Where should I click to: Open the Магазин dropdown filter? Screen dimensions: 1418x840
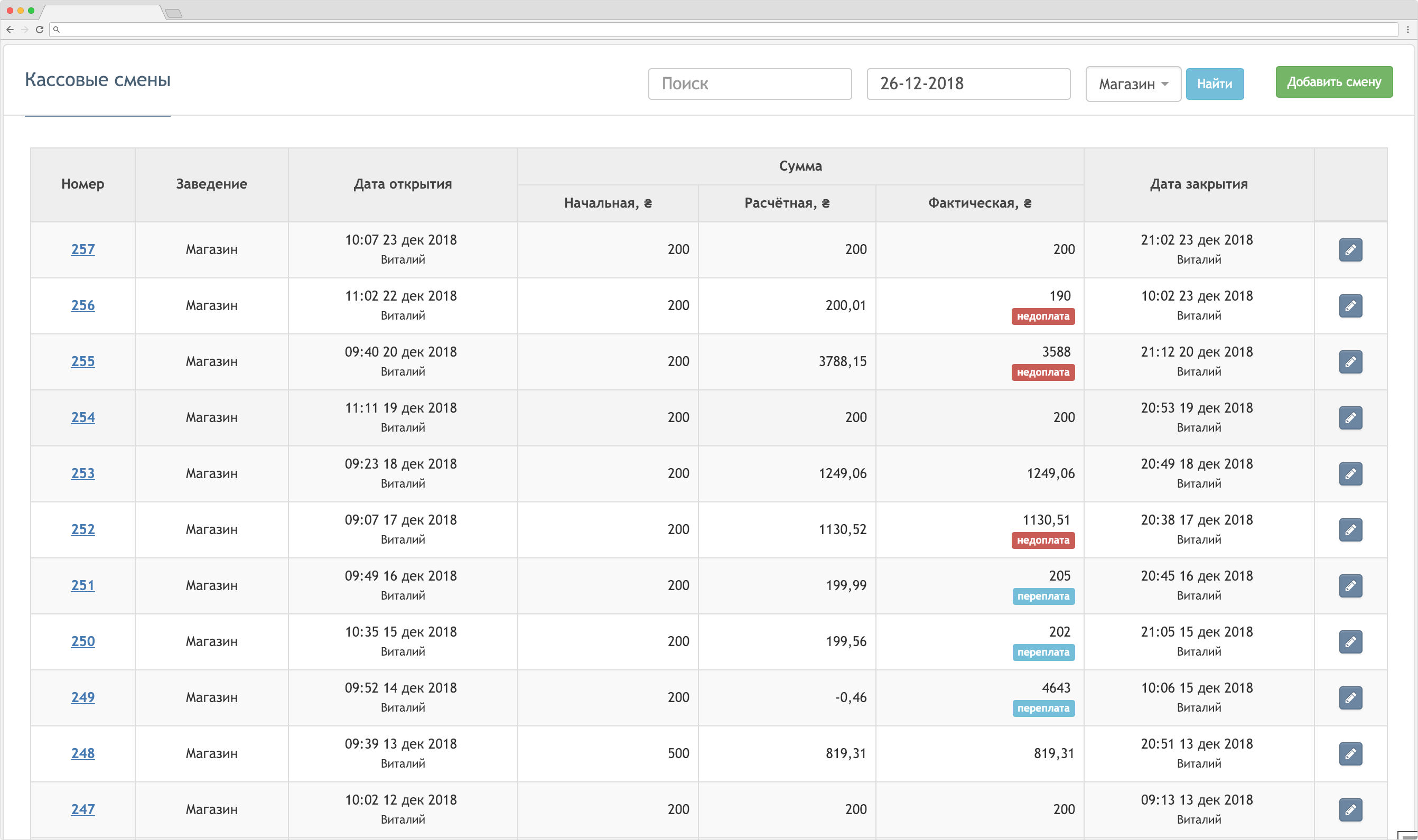click(x=1133, y=84)
